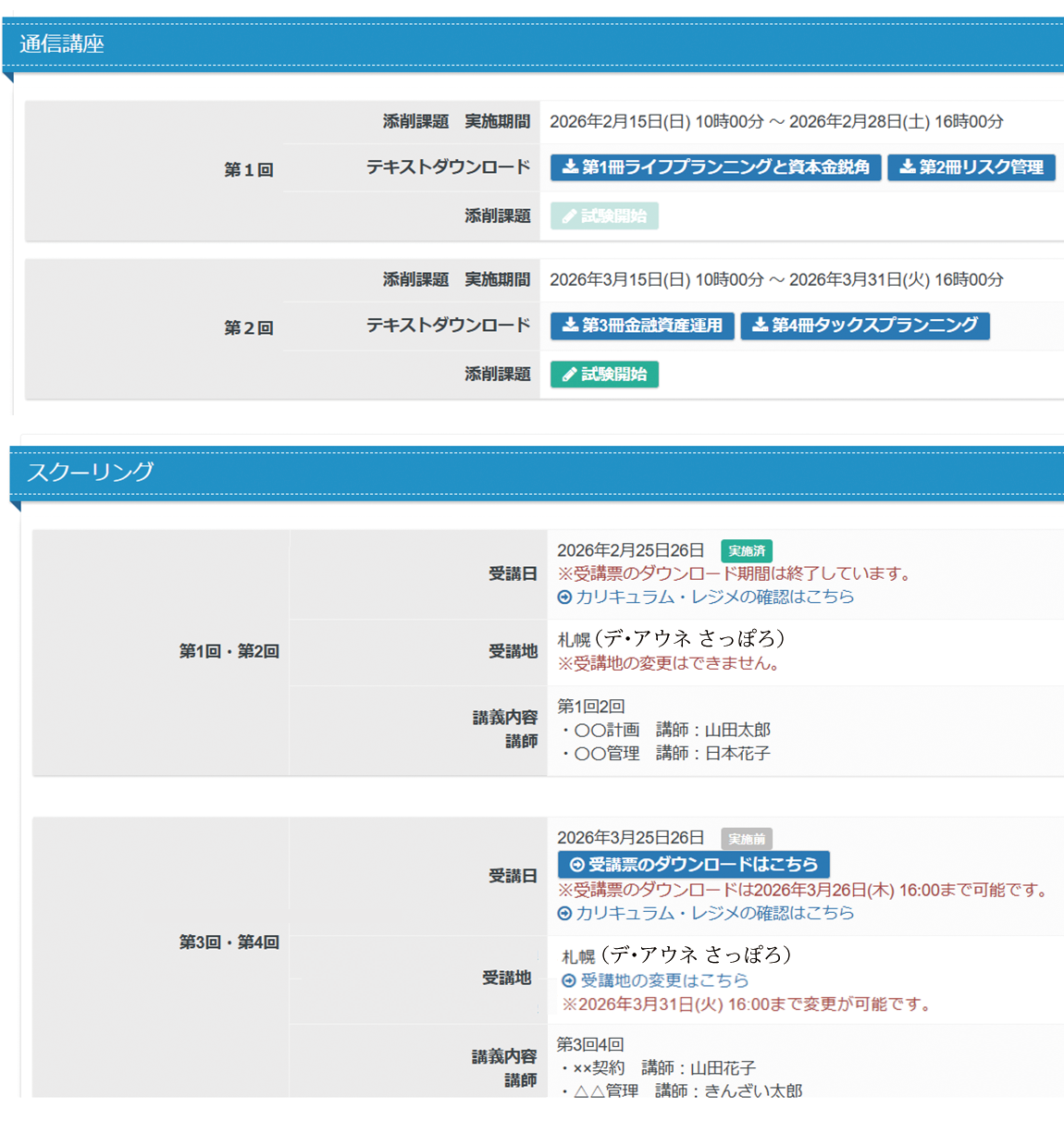1064x1133 pixels.
Task: Click arrow icon on 受講票のダウンロードはこちら button
Action: tap(577, 865)
